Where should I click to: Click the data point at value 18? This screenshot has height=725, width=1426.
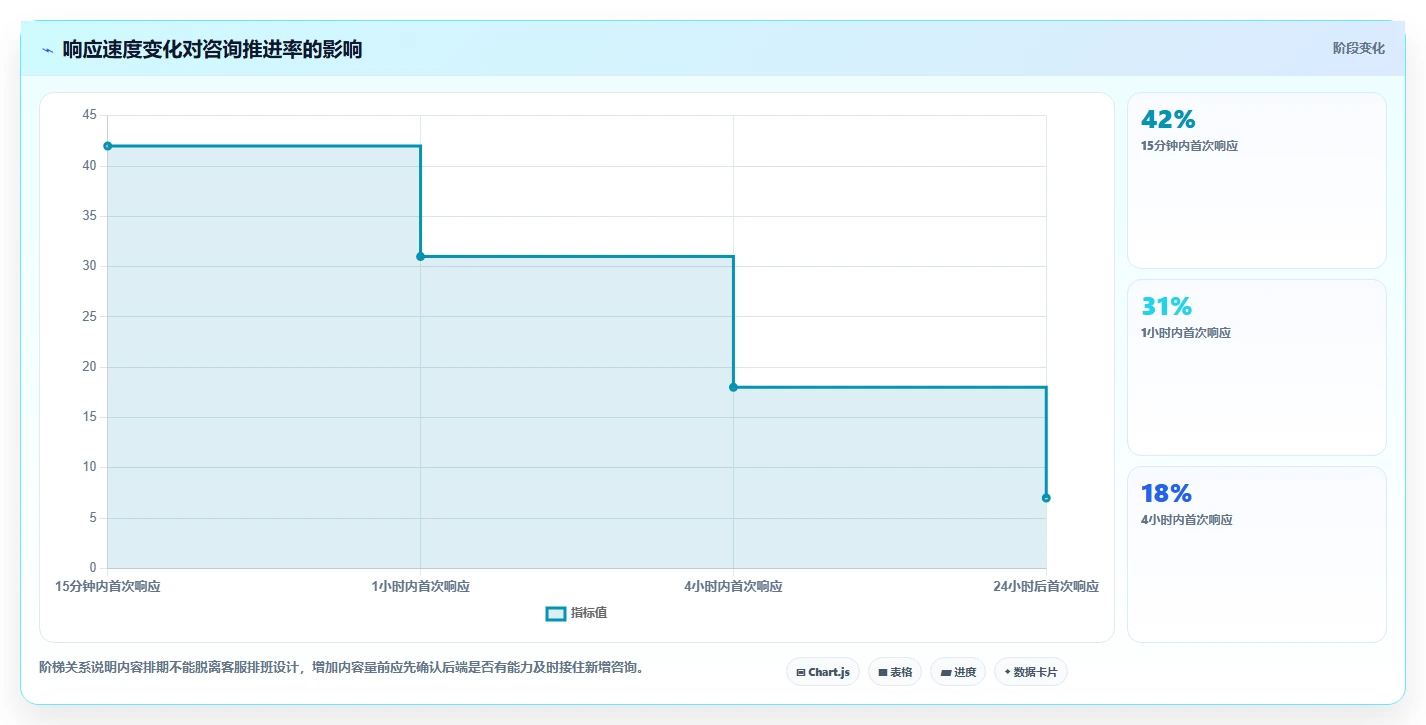733,387
